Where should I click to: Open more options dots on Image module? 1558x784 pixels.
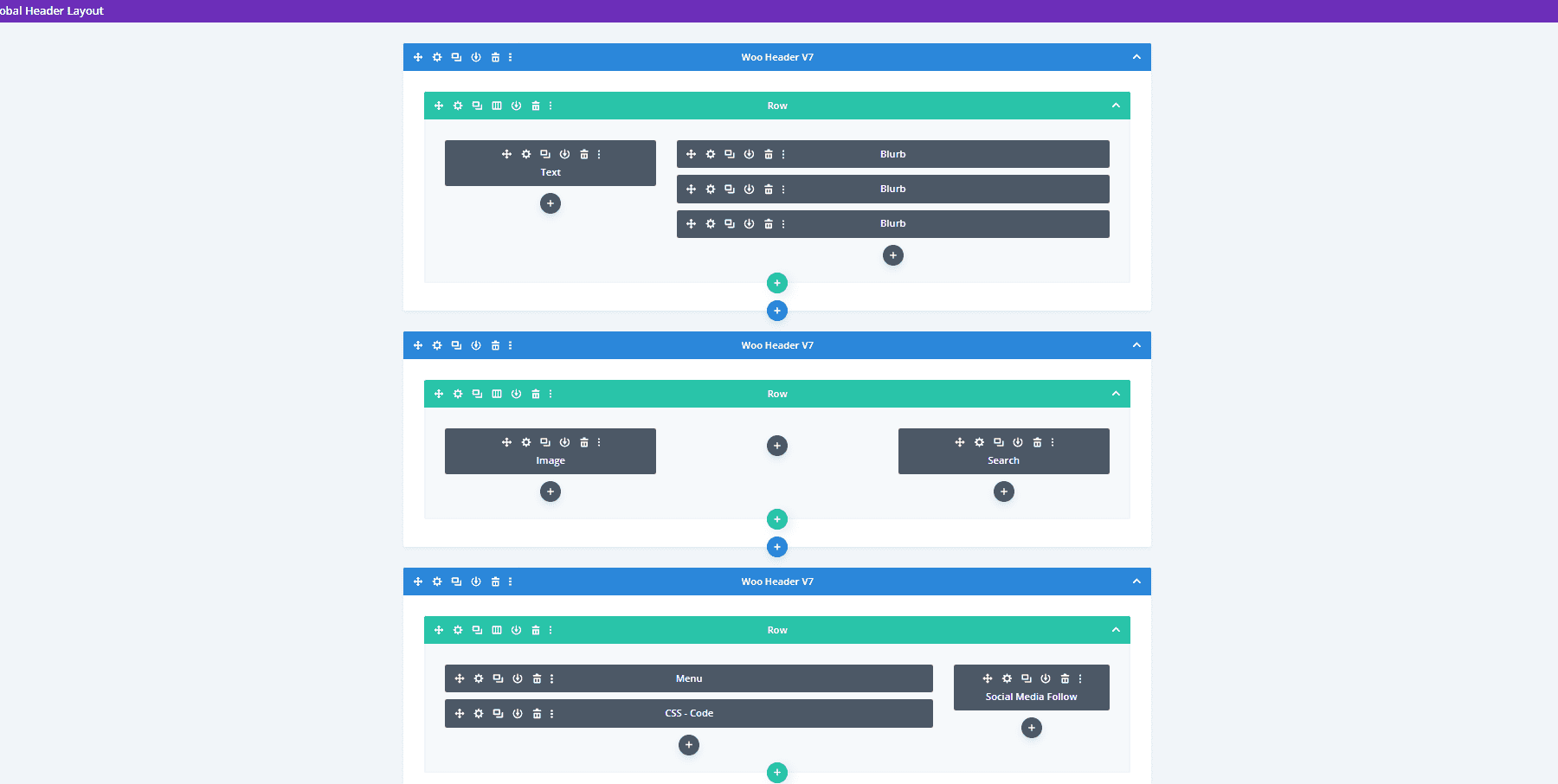pyautogui.click(x=599, y=442)
